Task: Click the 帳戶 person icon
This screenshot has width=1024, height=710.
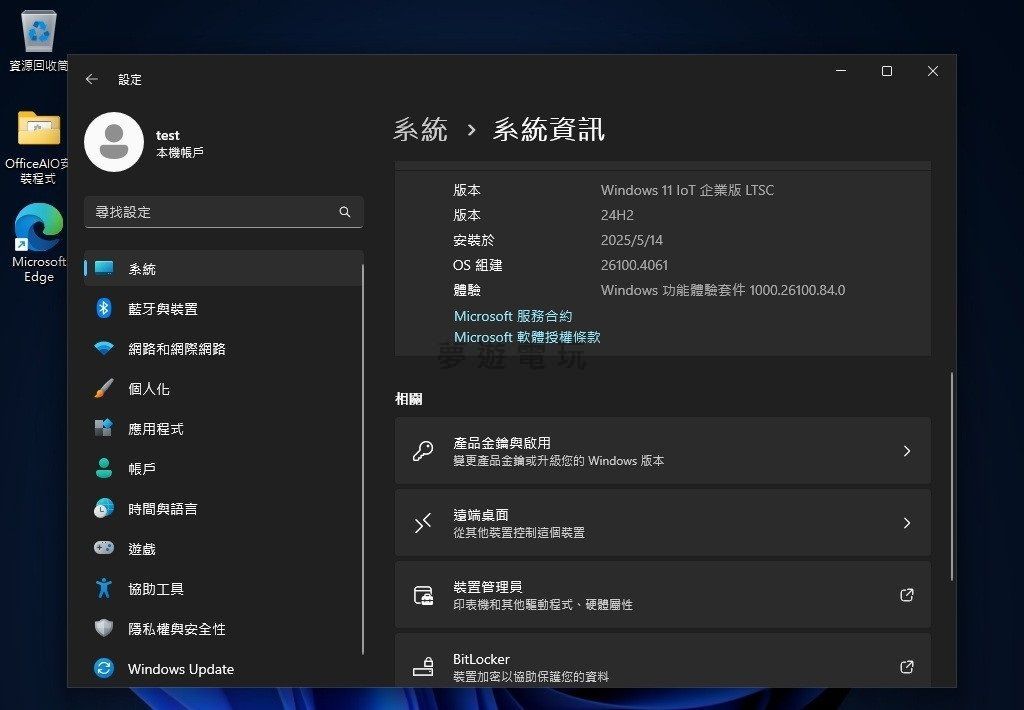Action: click(x=104, y=469)
